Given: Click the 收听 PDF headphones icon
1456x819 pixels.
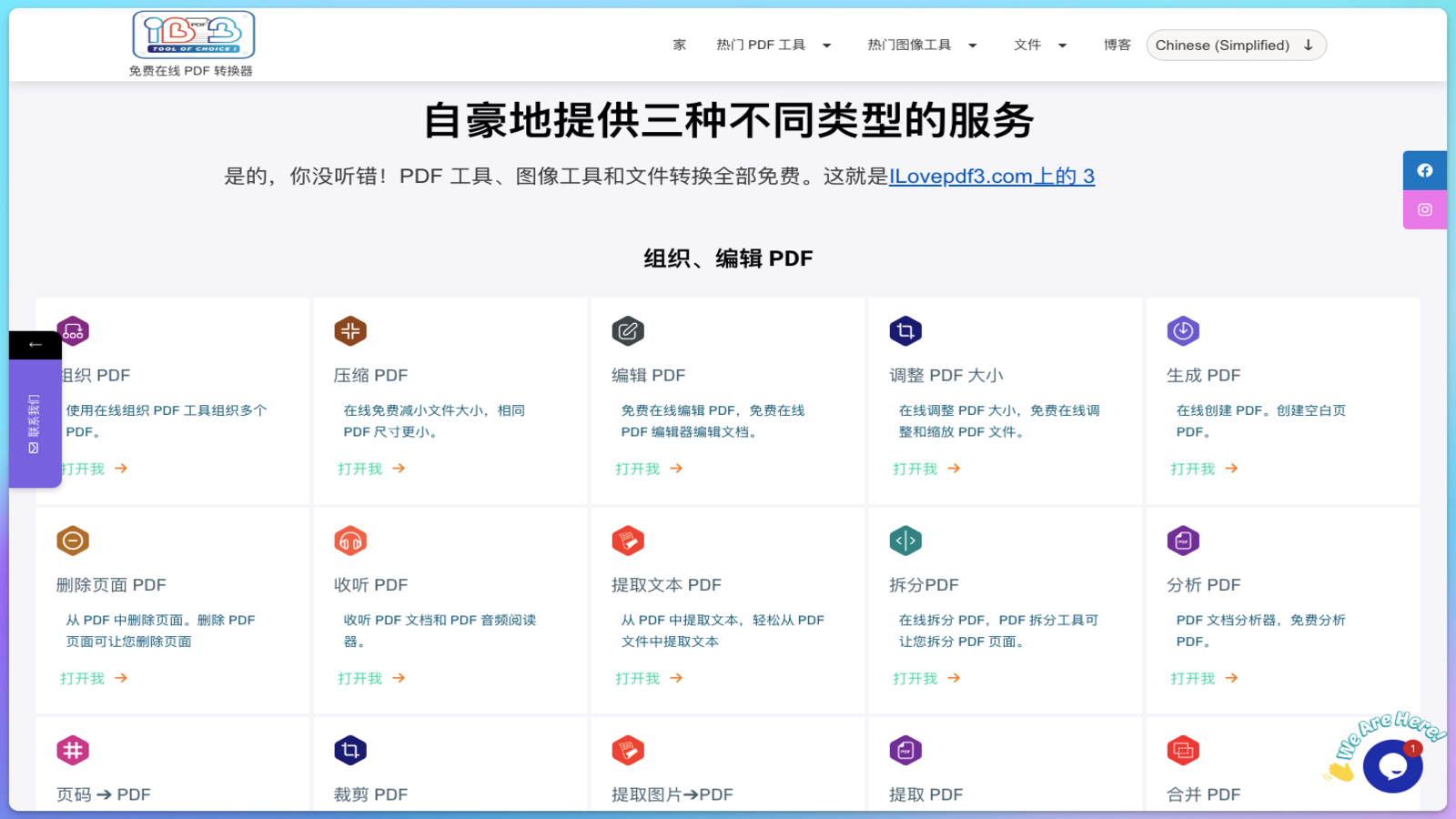Looking at the screenshot, I should pos(350,540).
